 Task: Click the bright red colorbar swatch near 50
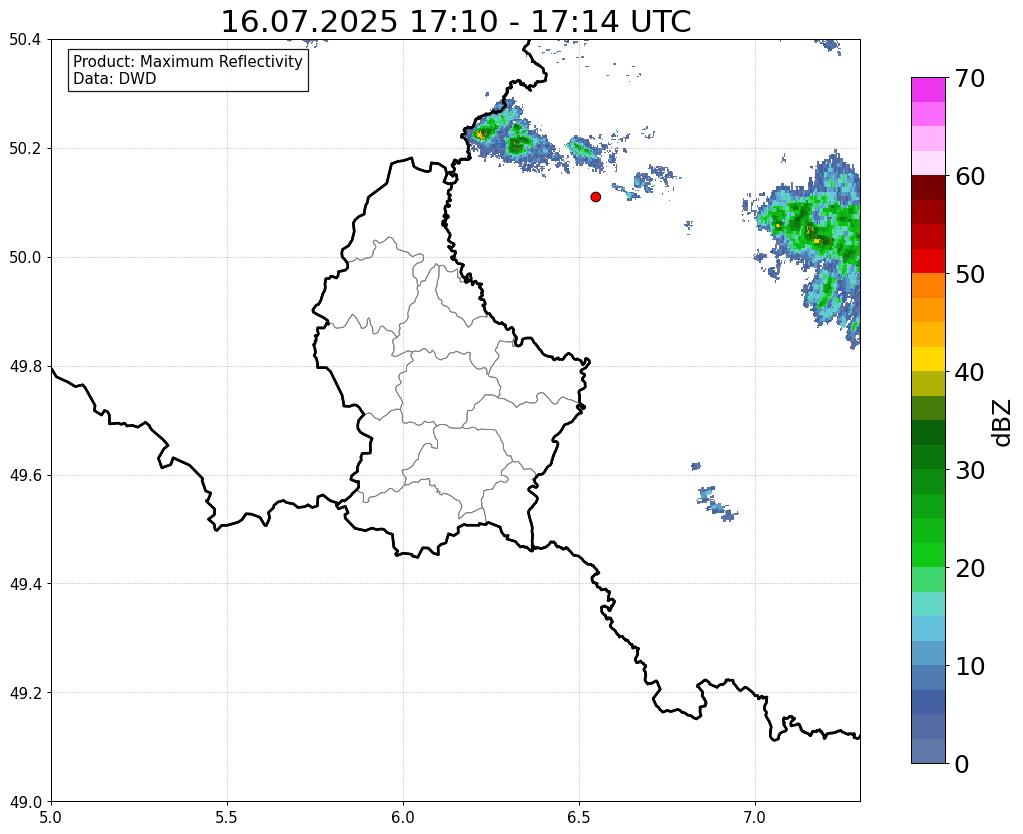click(x=928, y=261)
